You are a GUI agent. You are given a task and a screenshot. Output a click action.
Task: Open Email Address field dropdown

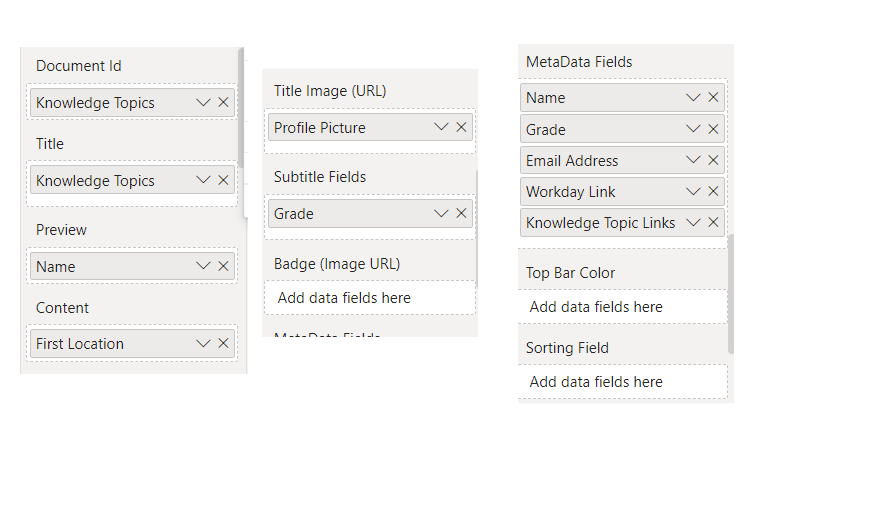(x=693, y=161)
